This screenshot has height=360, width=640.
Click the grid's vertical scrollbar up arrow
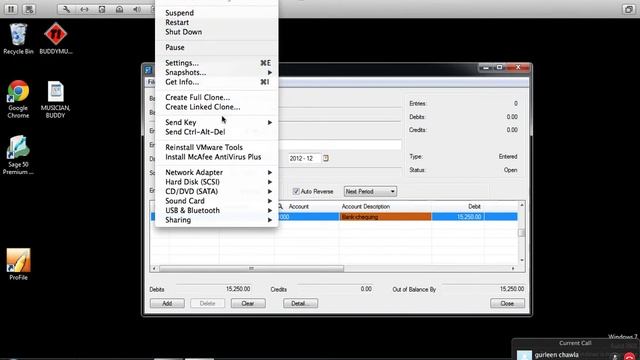coord(522,205)
